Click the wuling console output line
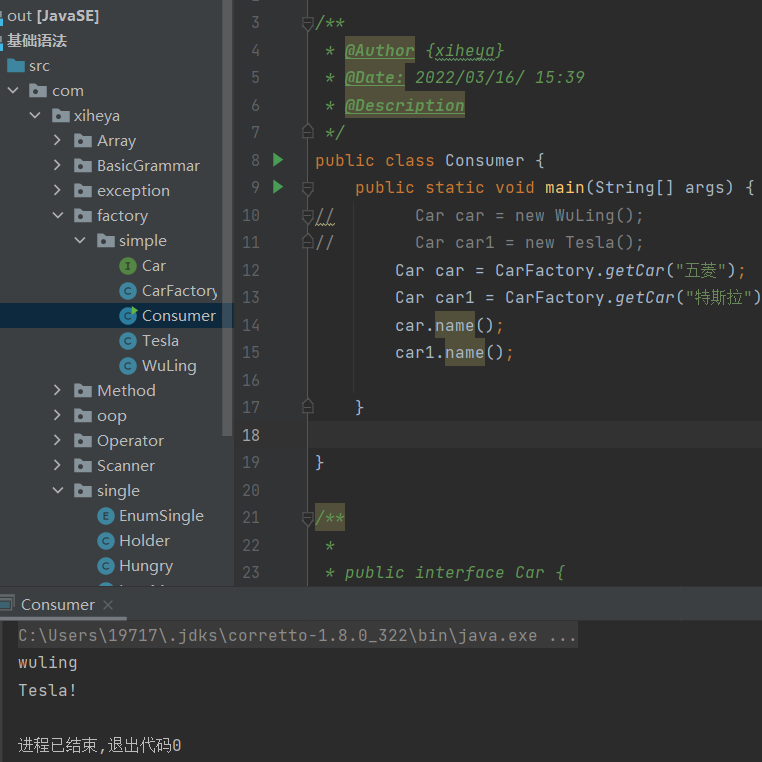The width and height of the screenshot is (762, 762). (x=48, y=663)
